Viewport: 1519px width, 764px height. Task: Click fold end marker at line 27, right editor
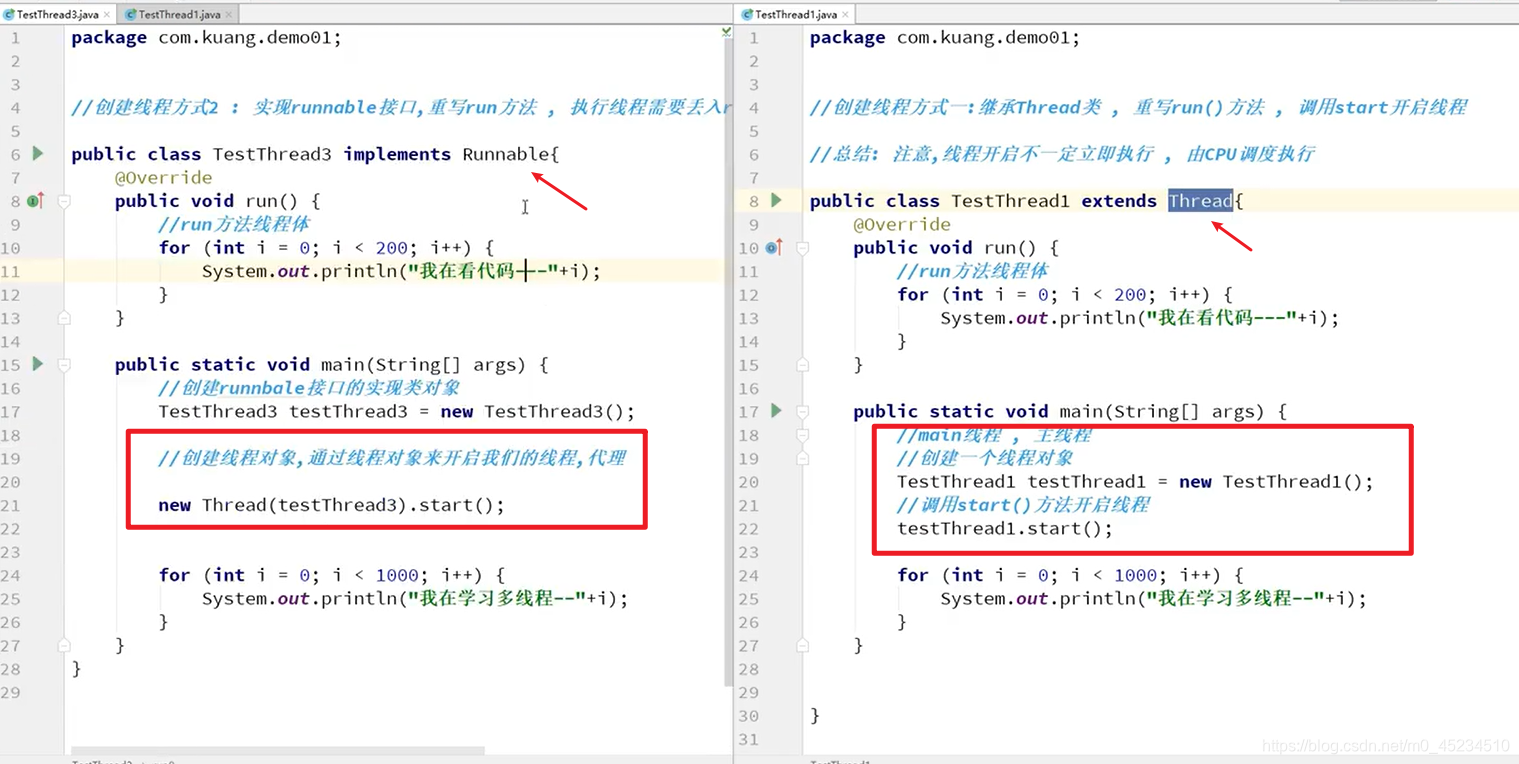tap(802, 645)
